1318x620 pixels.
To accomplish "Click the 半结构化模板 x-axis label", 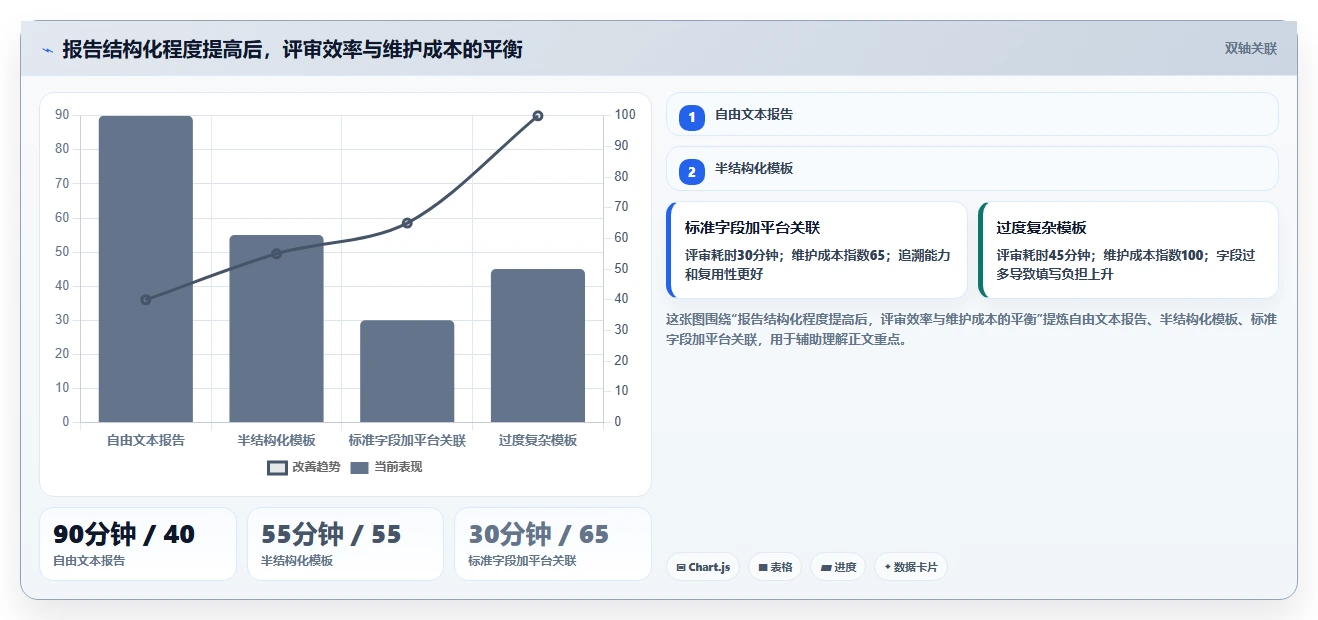I will tap(276, 440).
